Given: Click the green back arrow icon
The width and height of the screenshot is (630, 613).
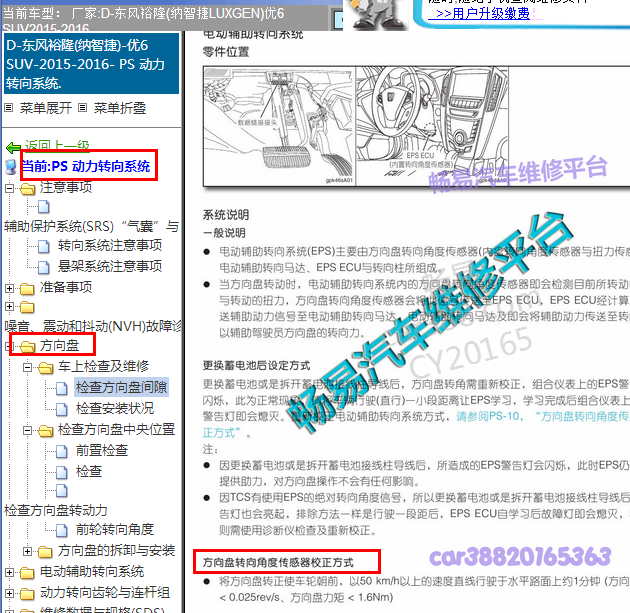Looking at the screenshot, I should click(13, 147).
